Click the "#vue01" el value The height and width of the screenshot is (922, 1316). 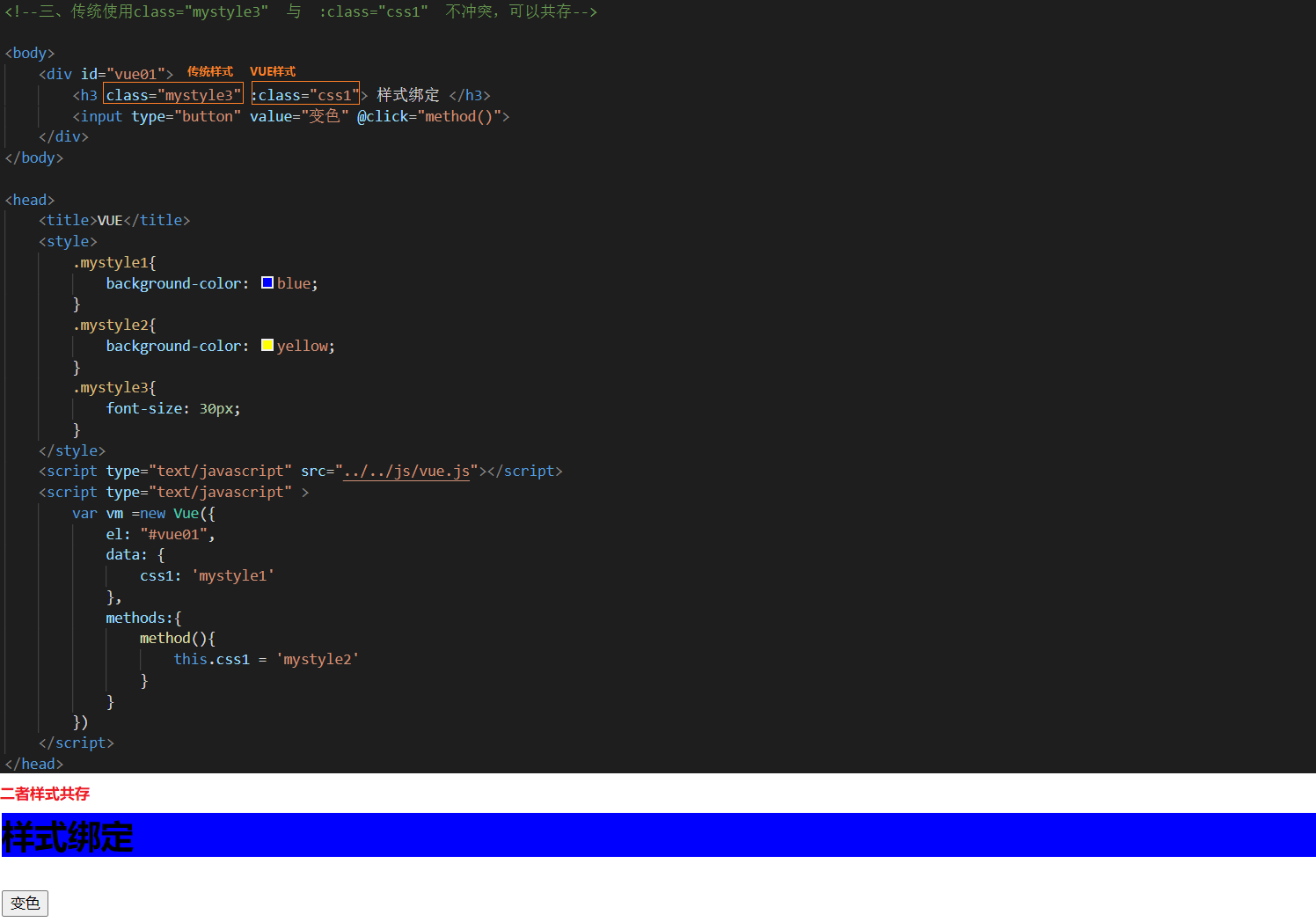(174, 535)
